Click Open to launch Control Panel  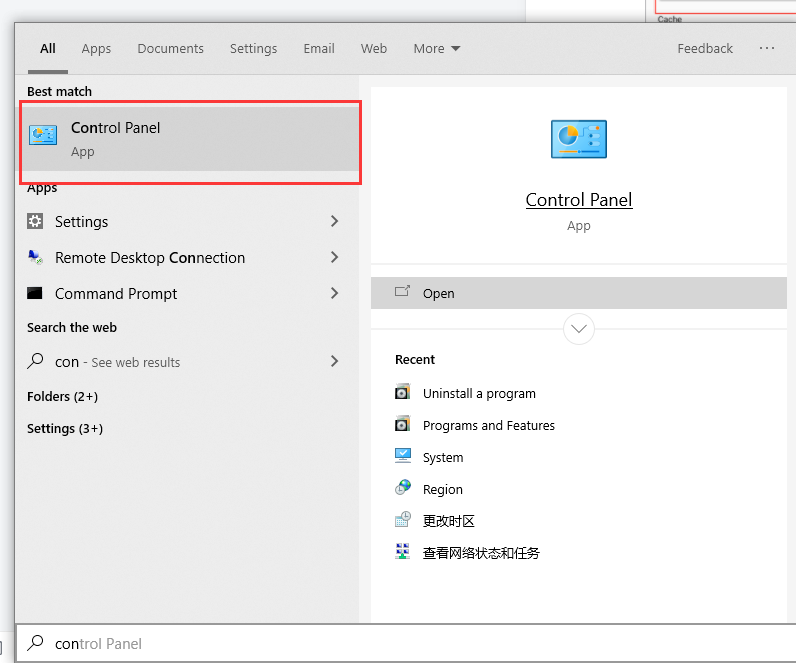click(579, 293)
